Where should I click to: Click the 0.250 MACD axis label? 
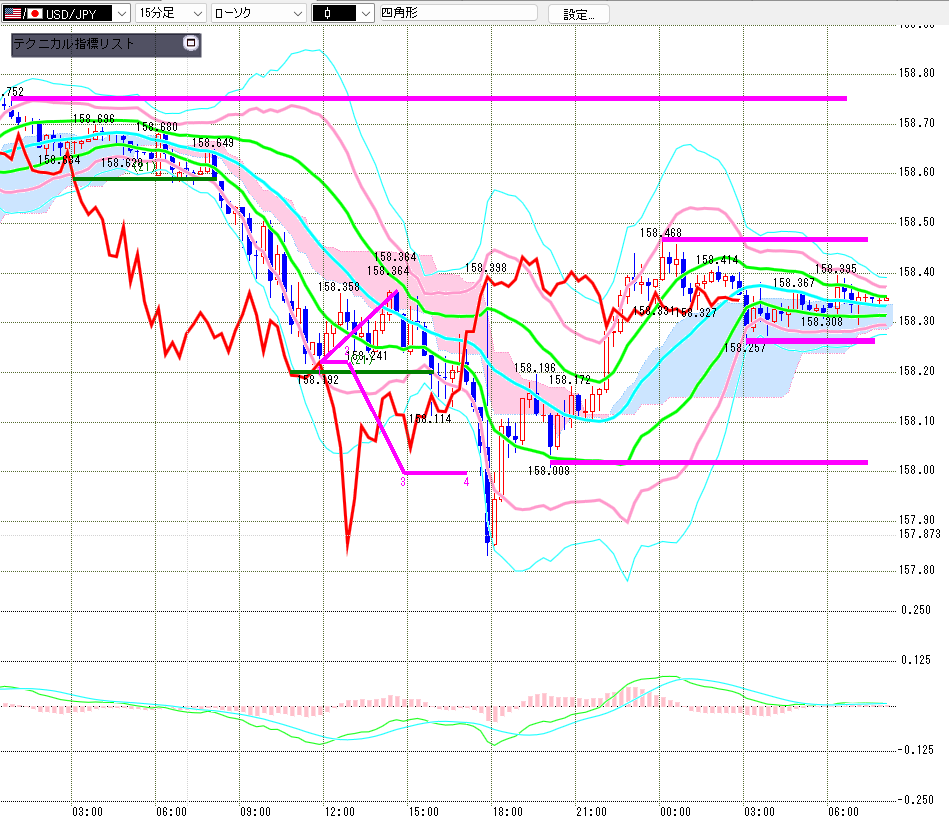click(x=916, y=610)
